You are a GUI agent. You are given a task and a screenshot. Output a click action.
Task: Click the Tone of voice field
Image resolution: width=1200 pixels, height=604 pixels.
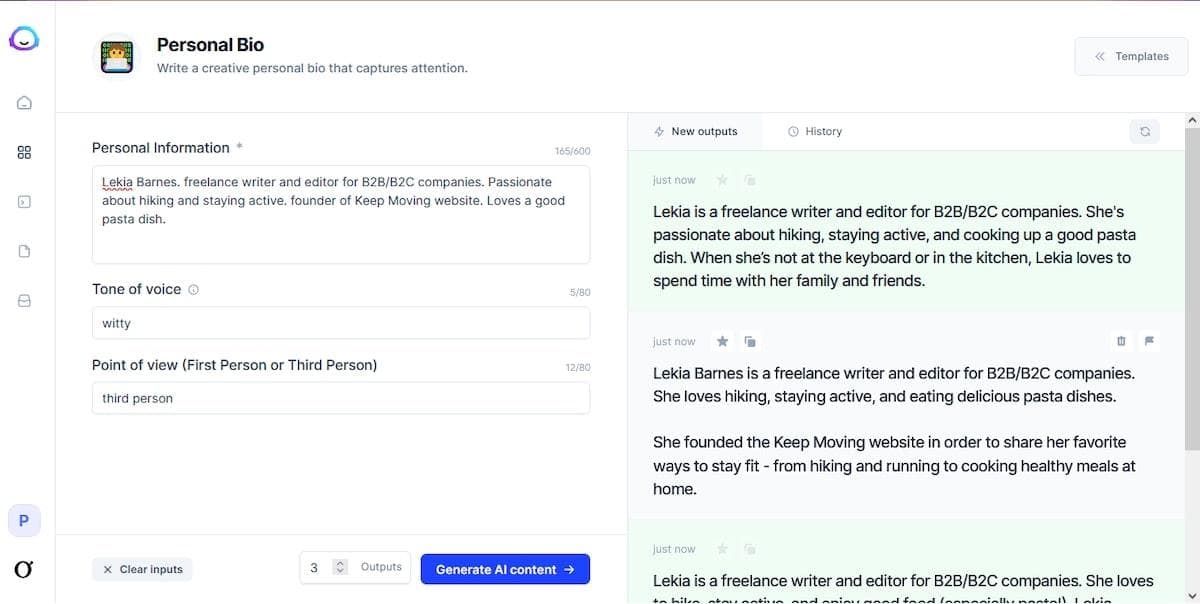tap(340, 323)
